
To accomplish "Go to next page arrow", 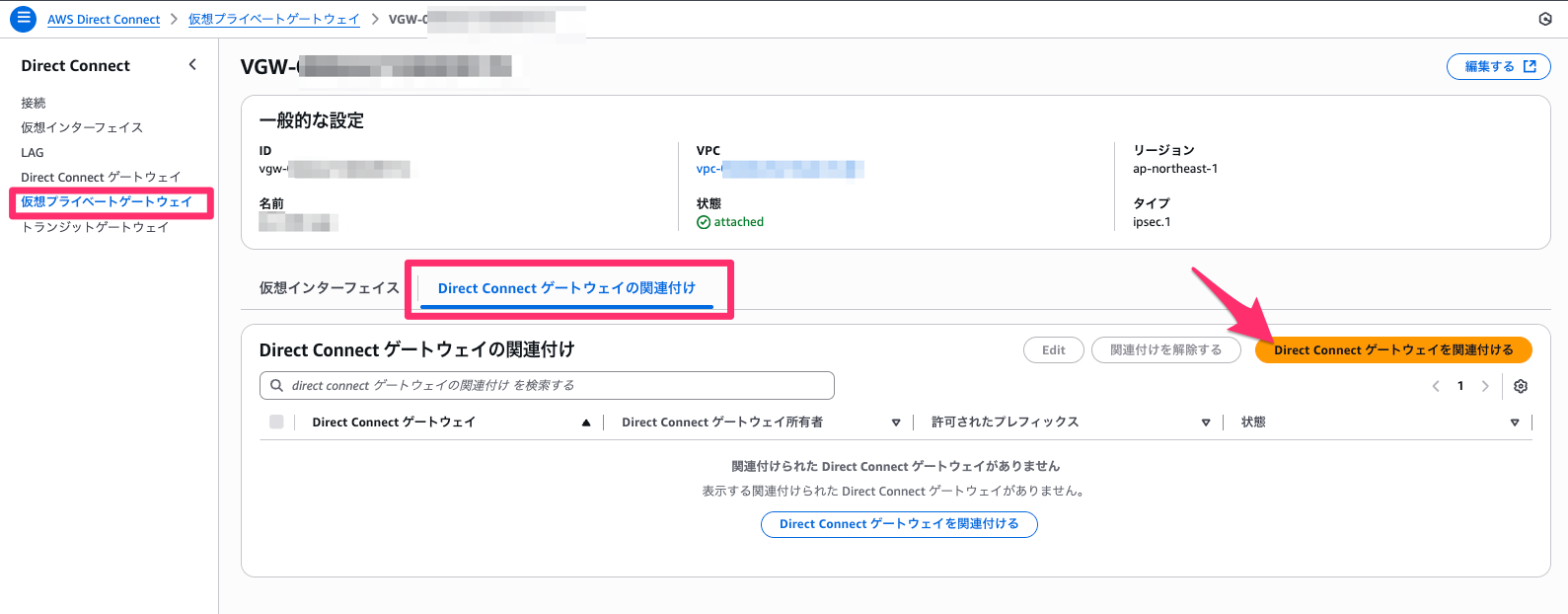I will (x=1485, y=386).
